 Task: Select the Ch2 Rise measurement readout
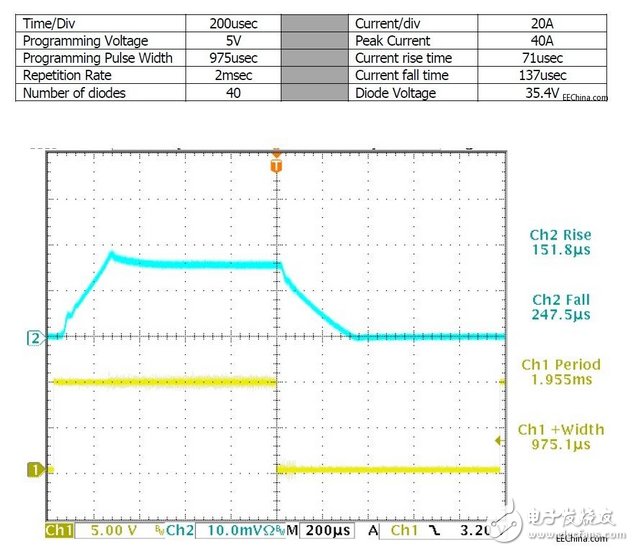561,243
